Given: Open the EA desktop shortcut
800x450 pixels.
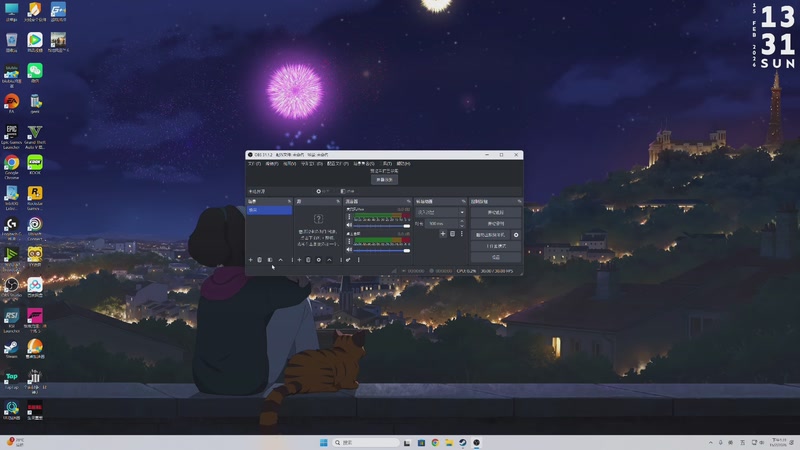Looking at the screenshot, I should (11, 104).
